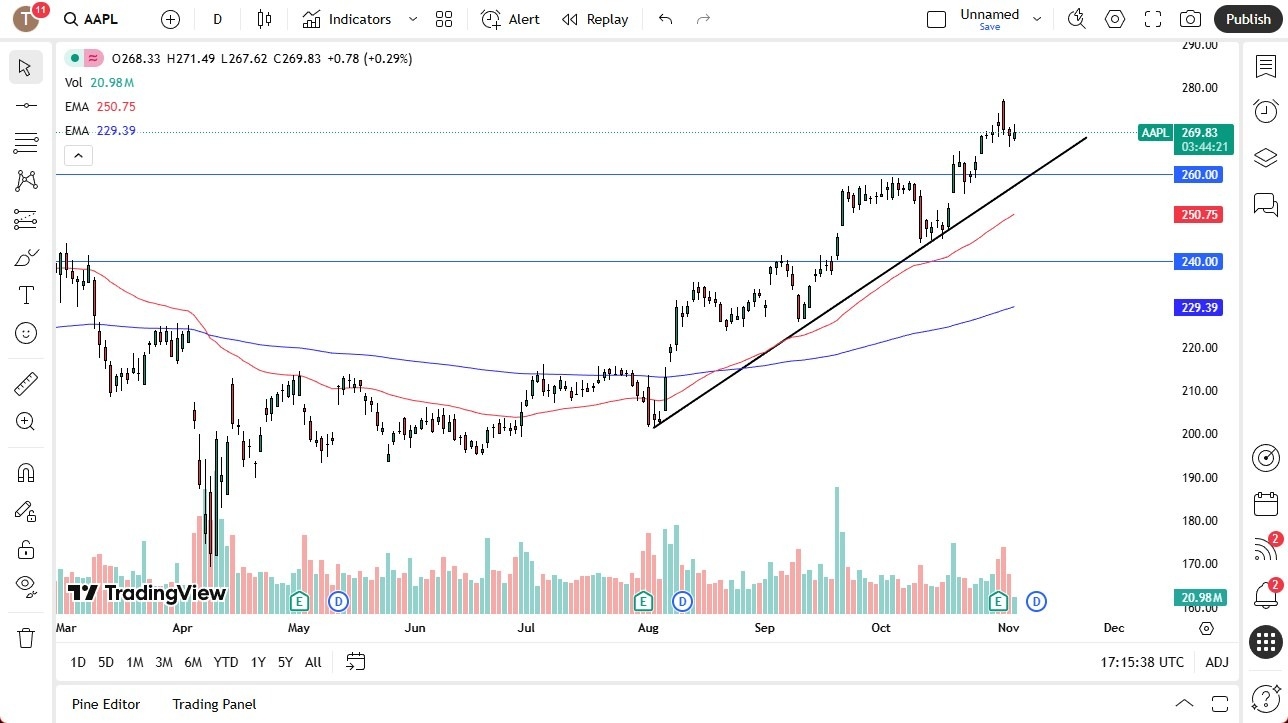This screenshot has height=723, width=1288.
Task: Open the Trading Panel tab
Action: pyautogui.click(x=213, y=704)
